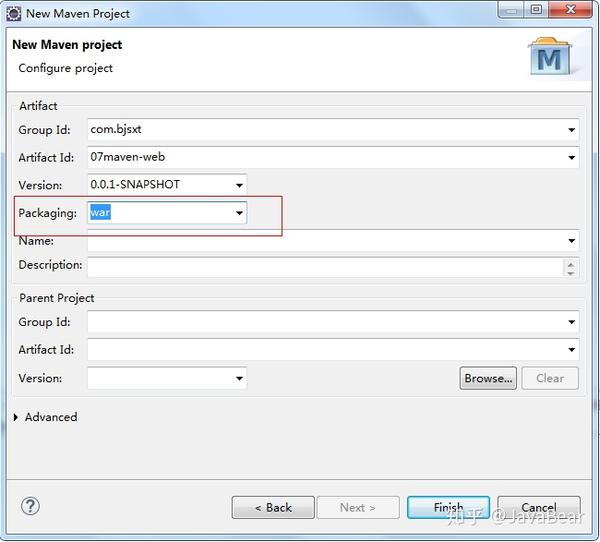The width and height of the screenshot is (600, 542).
Task: Click the Next > button
Action: pyautogui.click(x=358, y=508)
